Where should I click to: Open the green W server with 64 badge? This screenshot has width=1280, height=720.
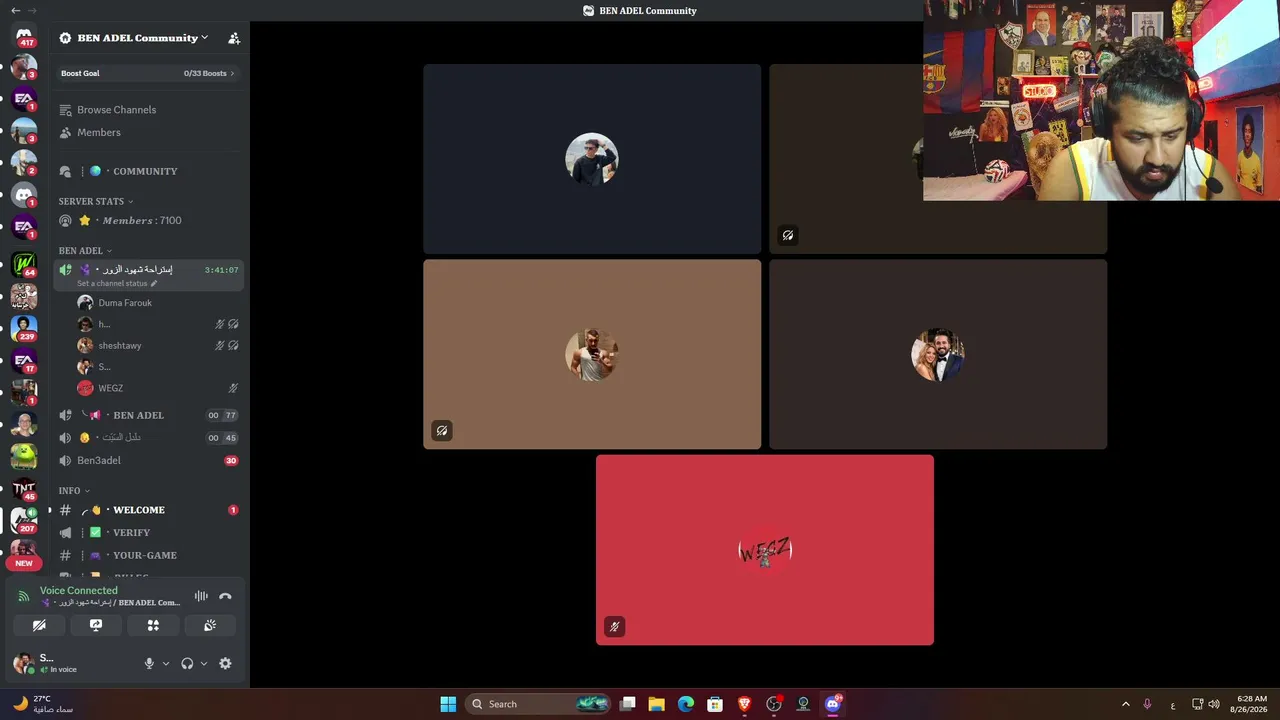pos(24,264)
